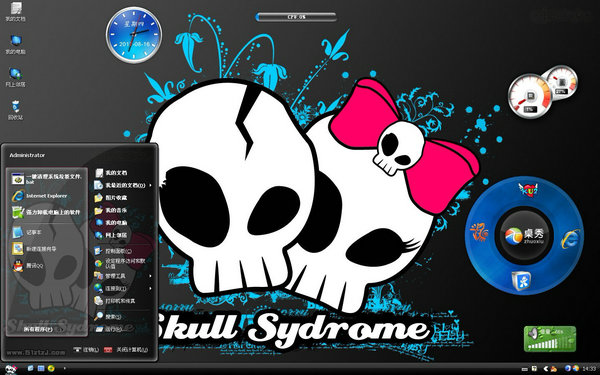The height and width of the screenshot is (375, 600).
Task: Expand the recent documents submenu arrow
Action: 150,185
